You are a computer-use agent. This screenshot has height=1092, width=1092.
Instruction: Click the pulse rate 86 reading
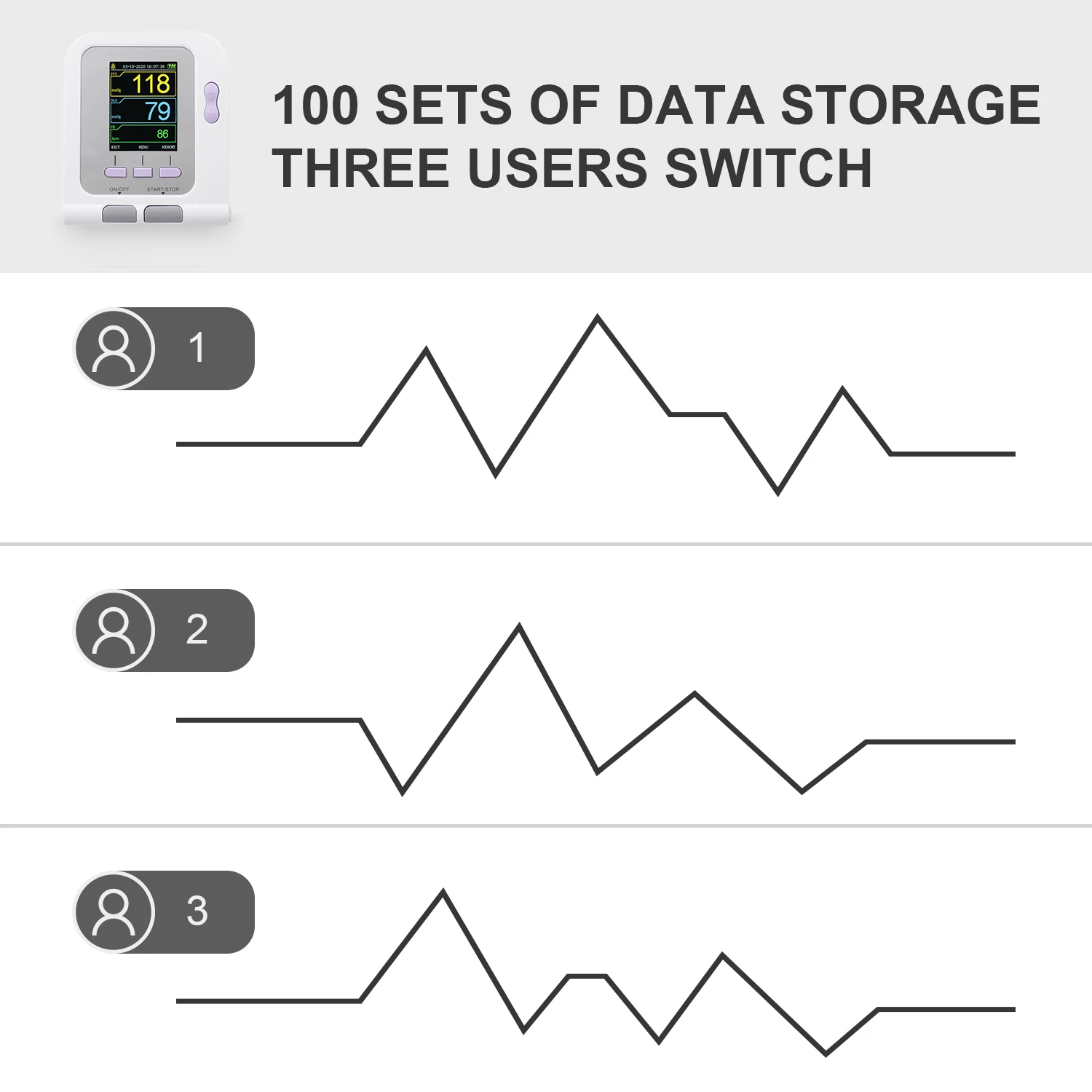(x=162, y=134)
